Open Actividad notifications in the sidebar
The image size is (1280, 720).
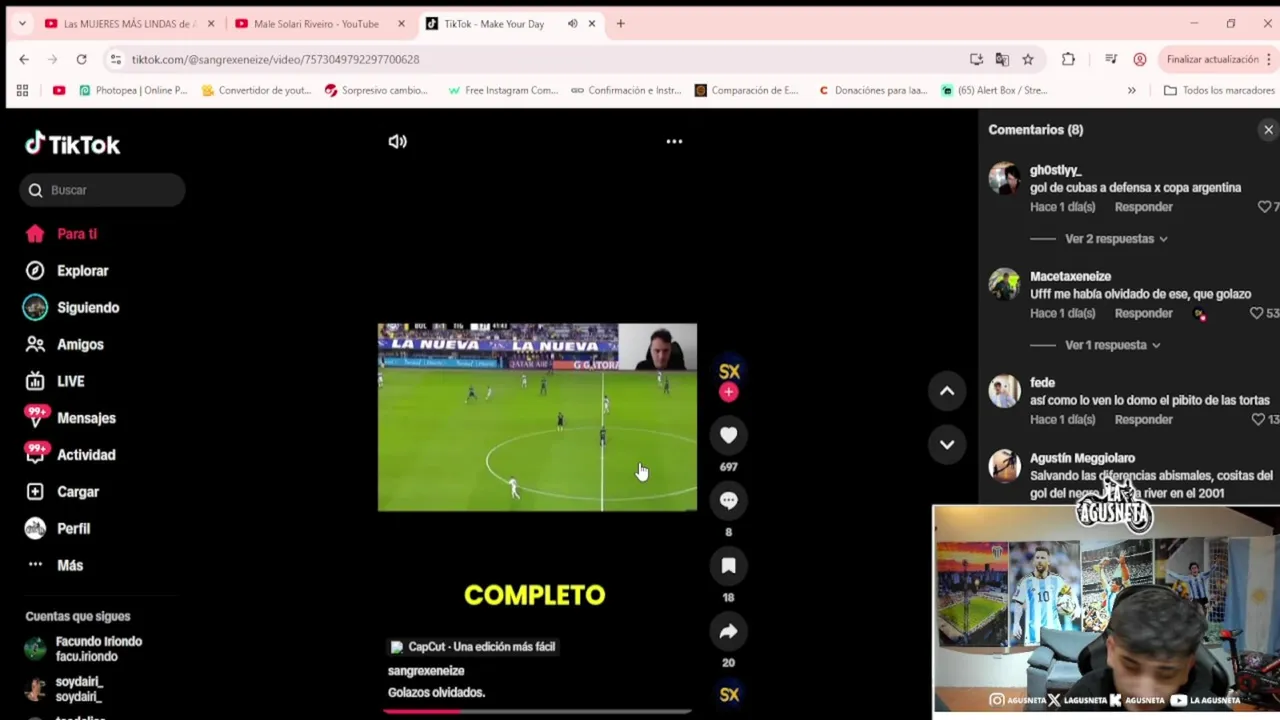[x=86, y=455]
